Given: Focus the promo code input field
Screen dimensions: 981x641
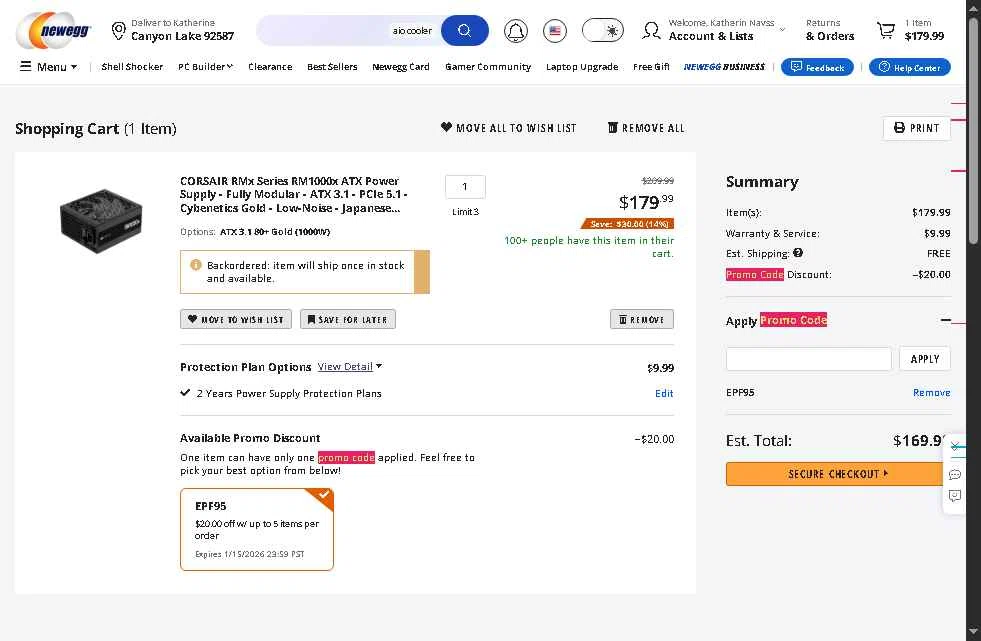Looking at the screenshot, I should tap(808, 359).
